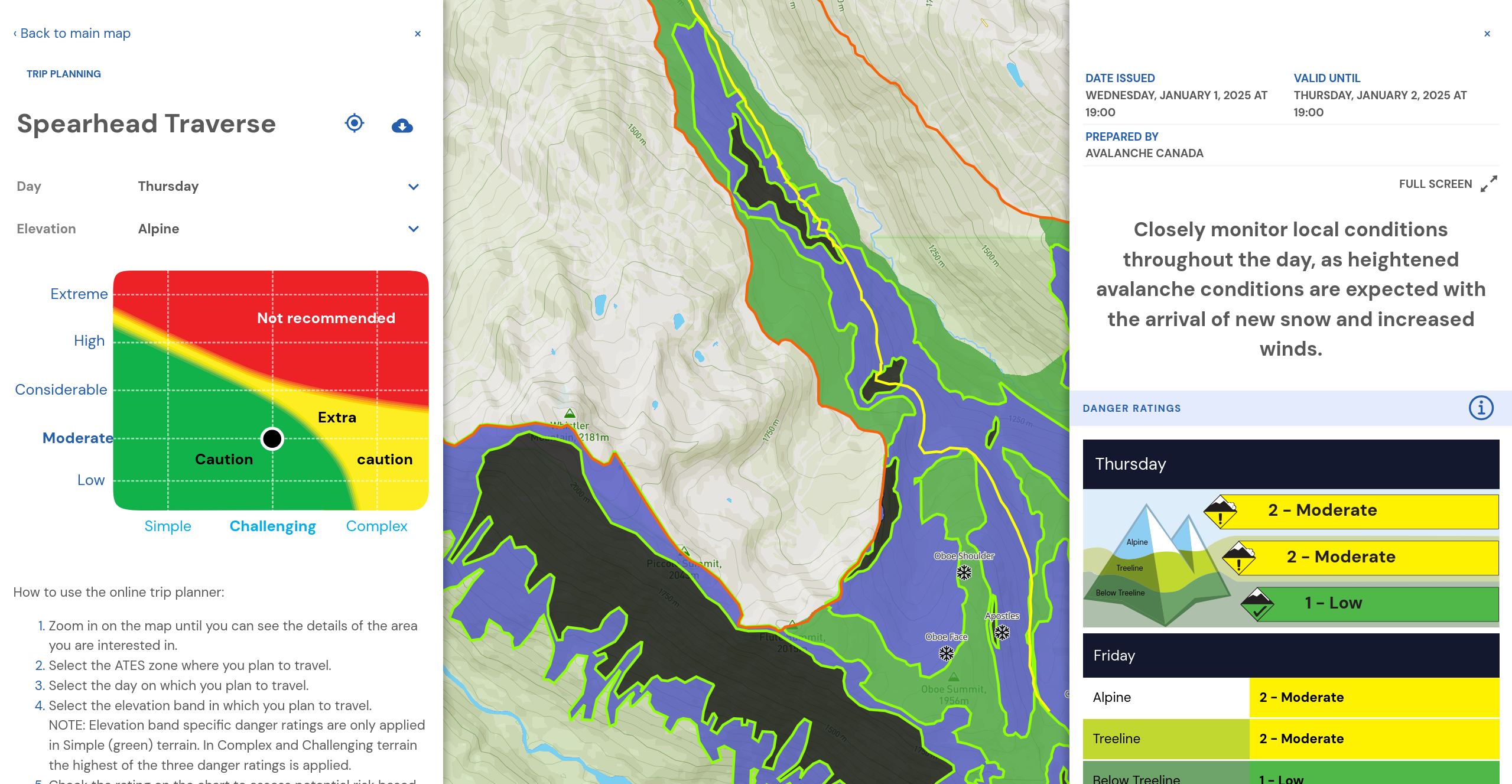1512x784 pixels.
Task: Click the locate-on-map target icon
Action: (x=355, y=123)
